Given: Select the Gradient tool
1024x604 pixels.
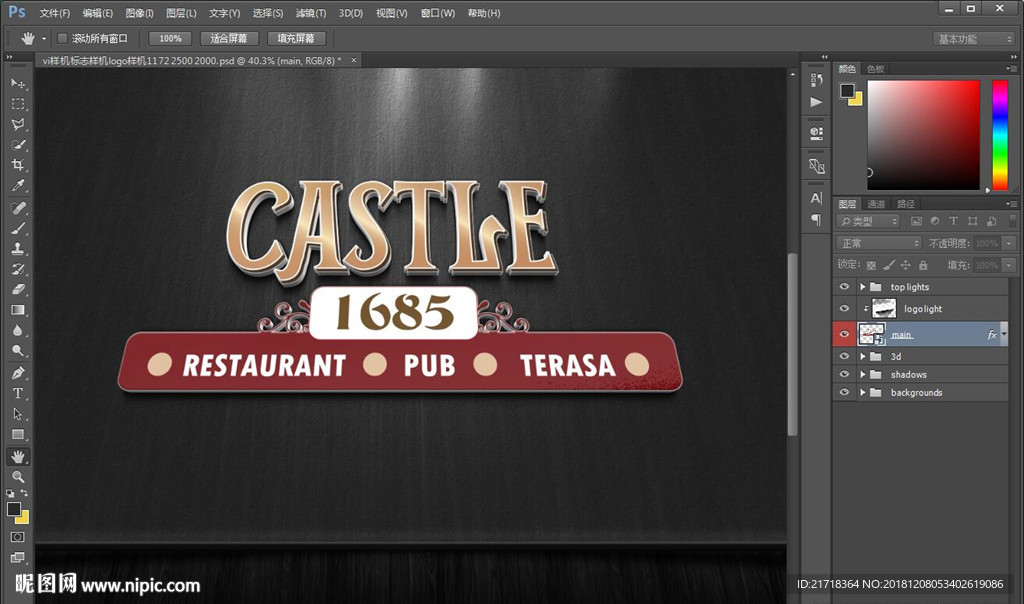Looking at the screenshot, I should pyautogui.click(x=18, y=310).
